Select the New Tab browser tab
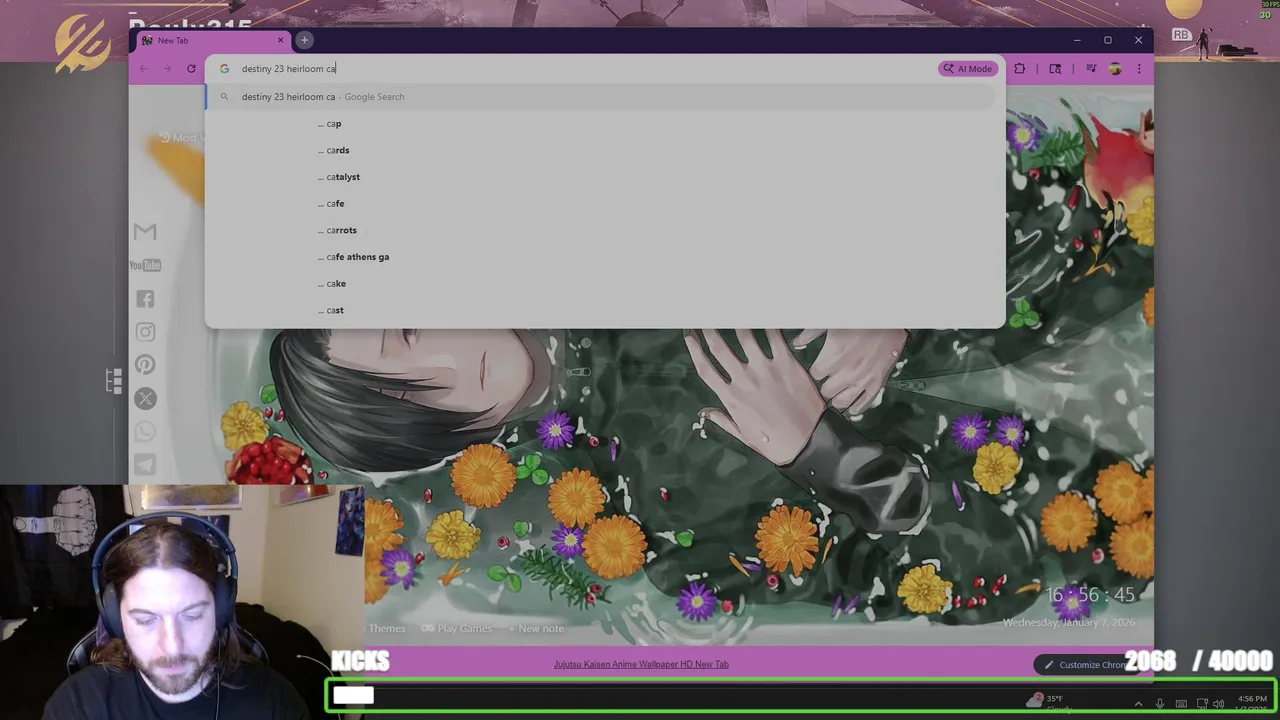Image resolution: width=1280 pixels, height=720 pixels. pyautogui.click(x=212, y=40)
